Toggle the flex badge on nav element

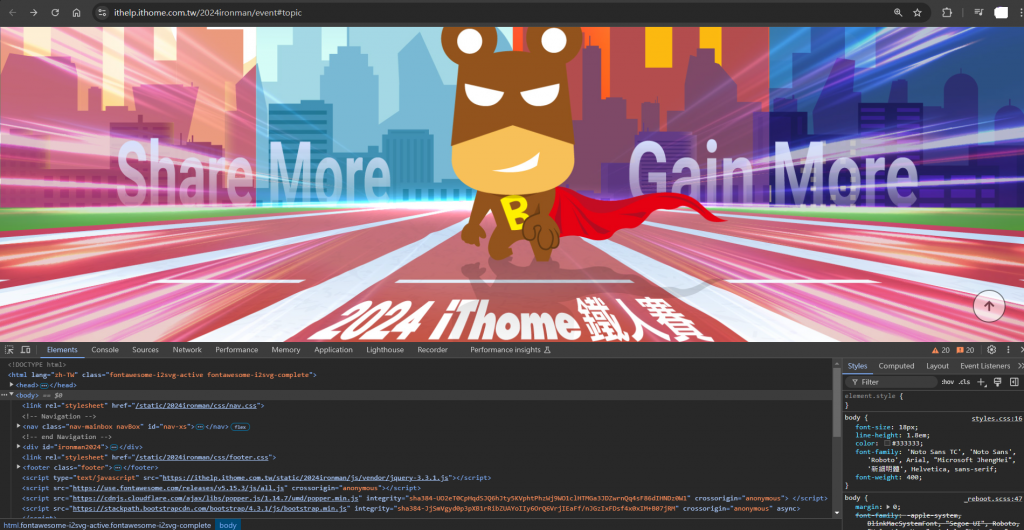point(240,427)
